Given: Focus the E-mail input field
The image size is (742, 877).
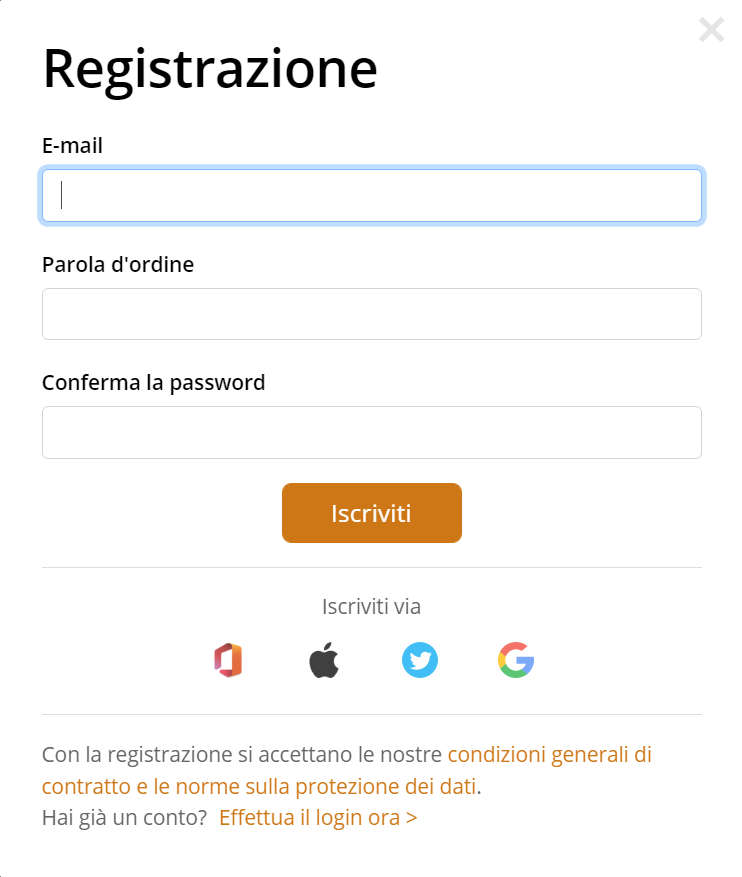Looking at the screenshot, I should tap(372, 196).
